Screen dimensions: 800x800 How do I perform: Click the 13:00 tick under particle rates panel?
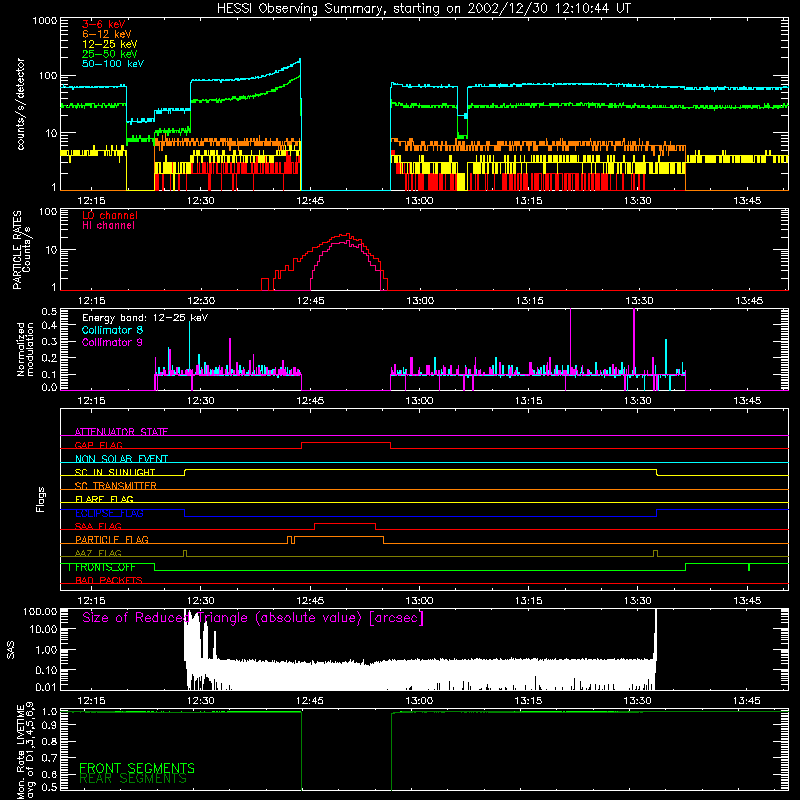[420, 301]
